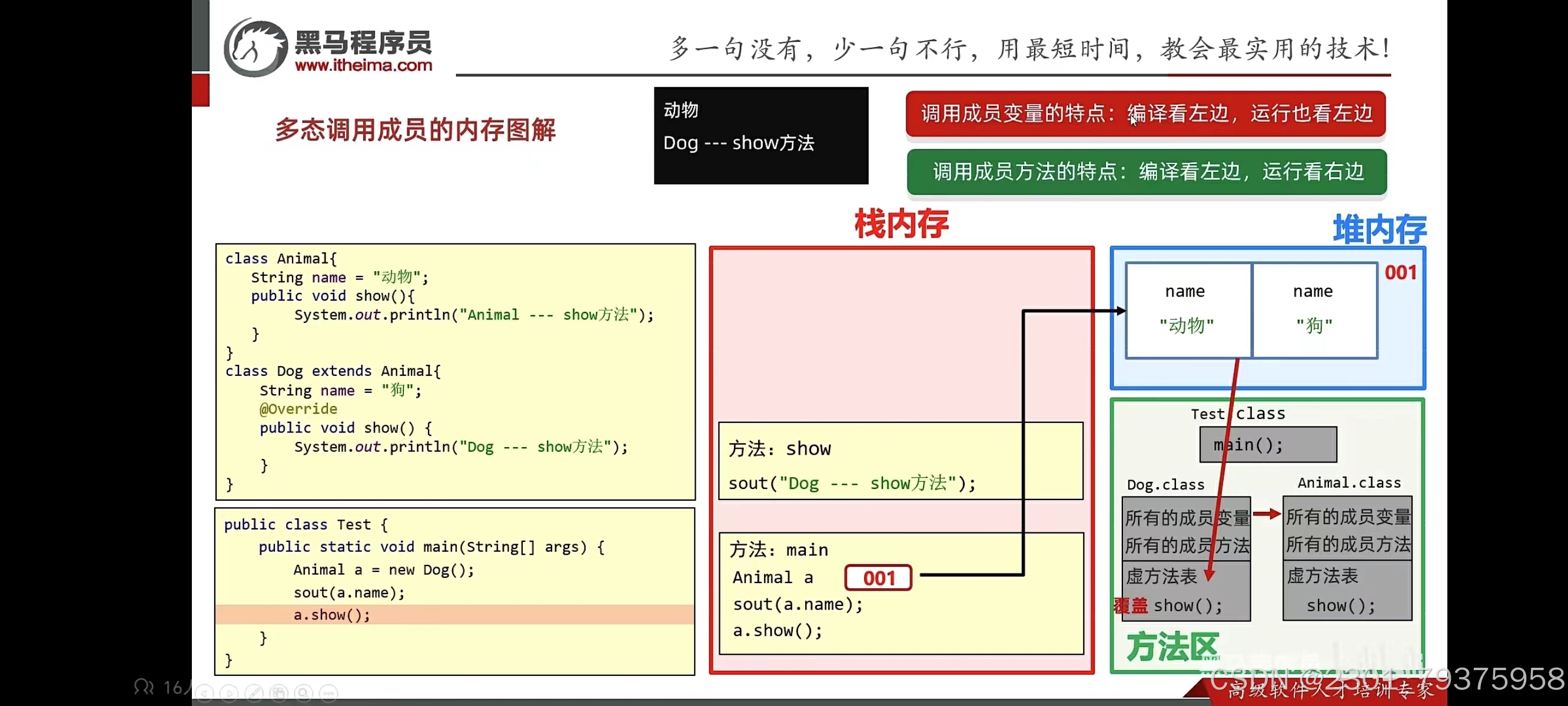Select the black Dog show方法 info box
The height and width of the screenshot is (706, 1568).
tap(761, 135)
